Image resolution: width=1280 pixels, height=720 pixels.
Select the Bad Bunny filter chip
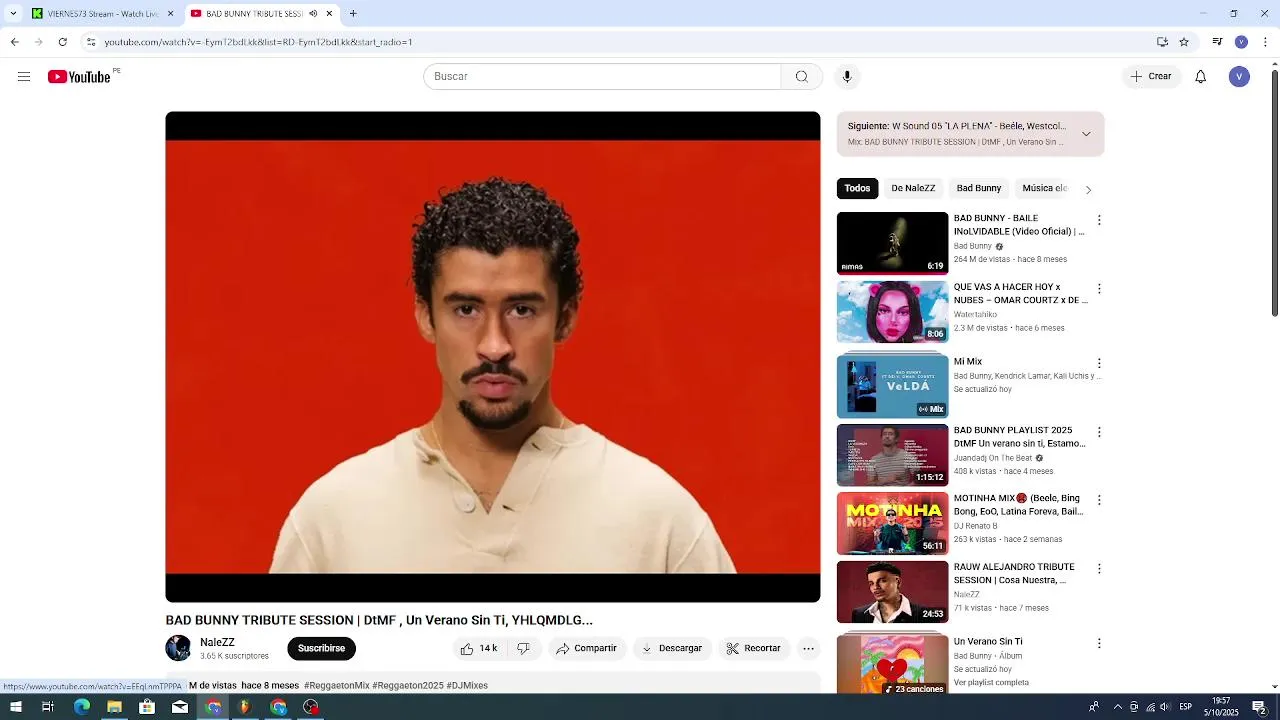tap(978, 188)
